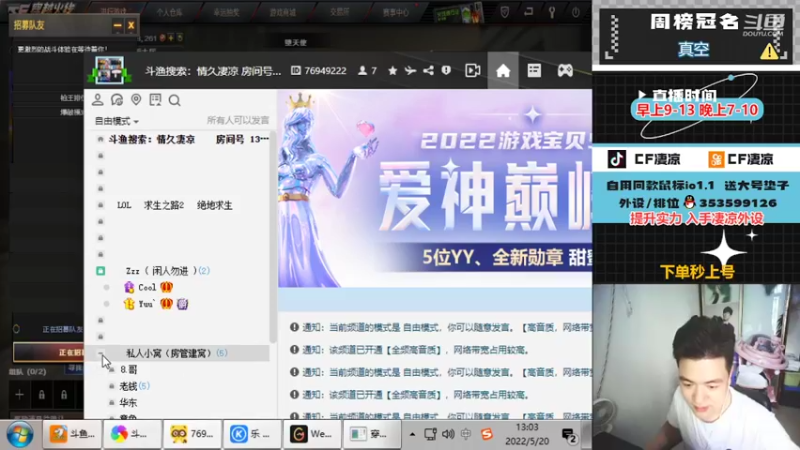Screen dimensions: 800x450
Task: Open the notification center icon
Action: tap(569, 435)
